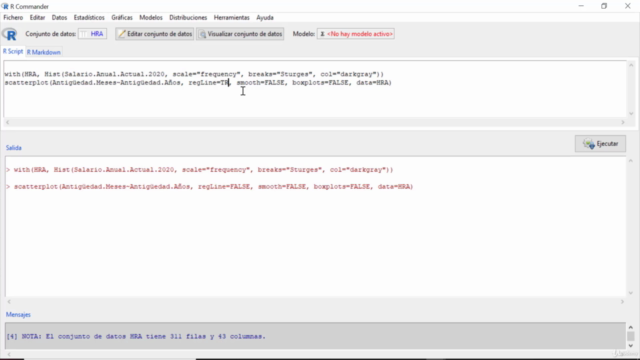Screen dimensions: 640x360
Task: Open the Ayuda menu
Action: point(265,18)
